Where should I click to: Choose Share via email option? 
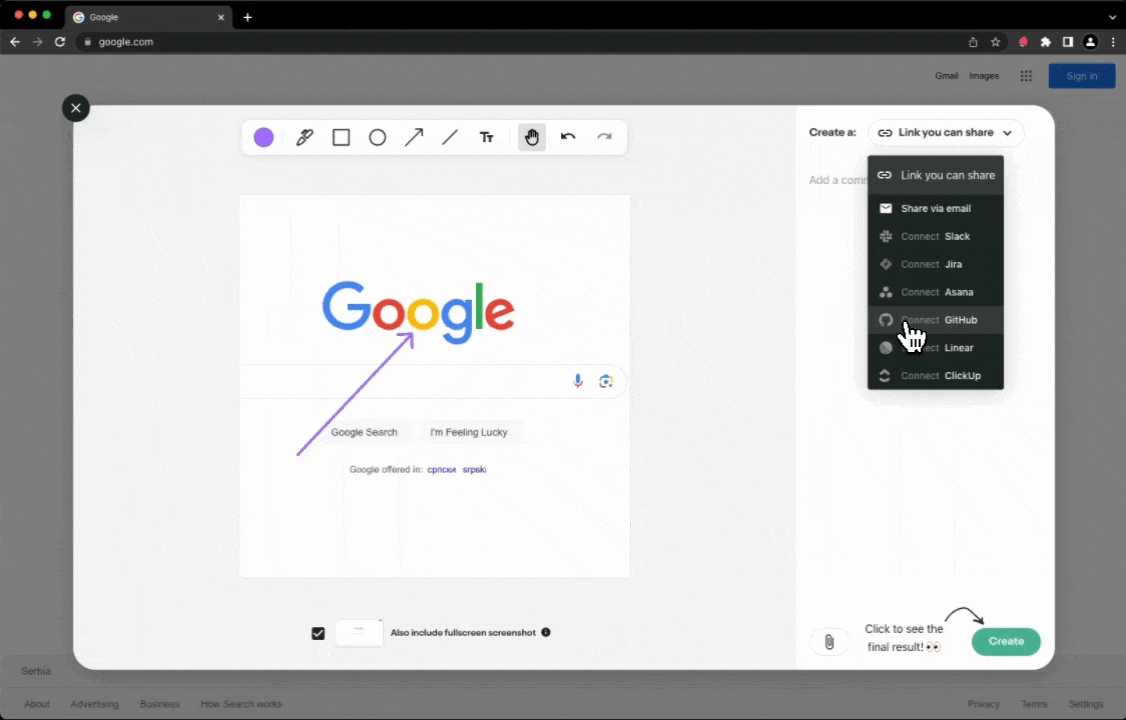[935, 209]
